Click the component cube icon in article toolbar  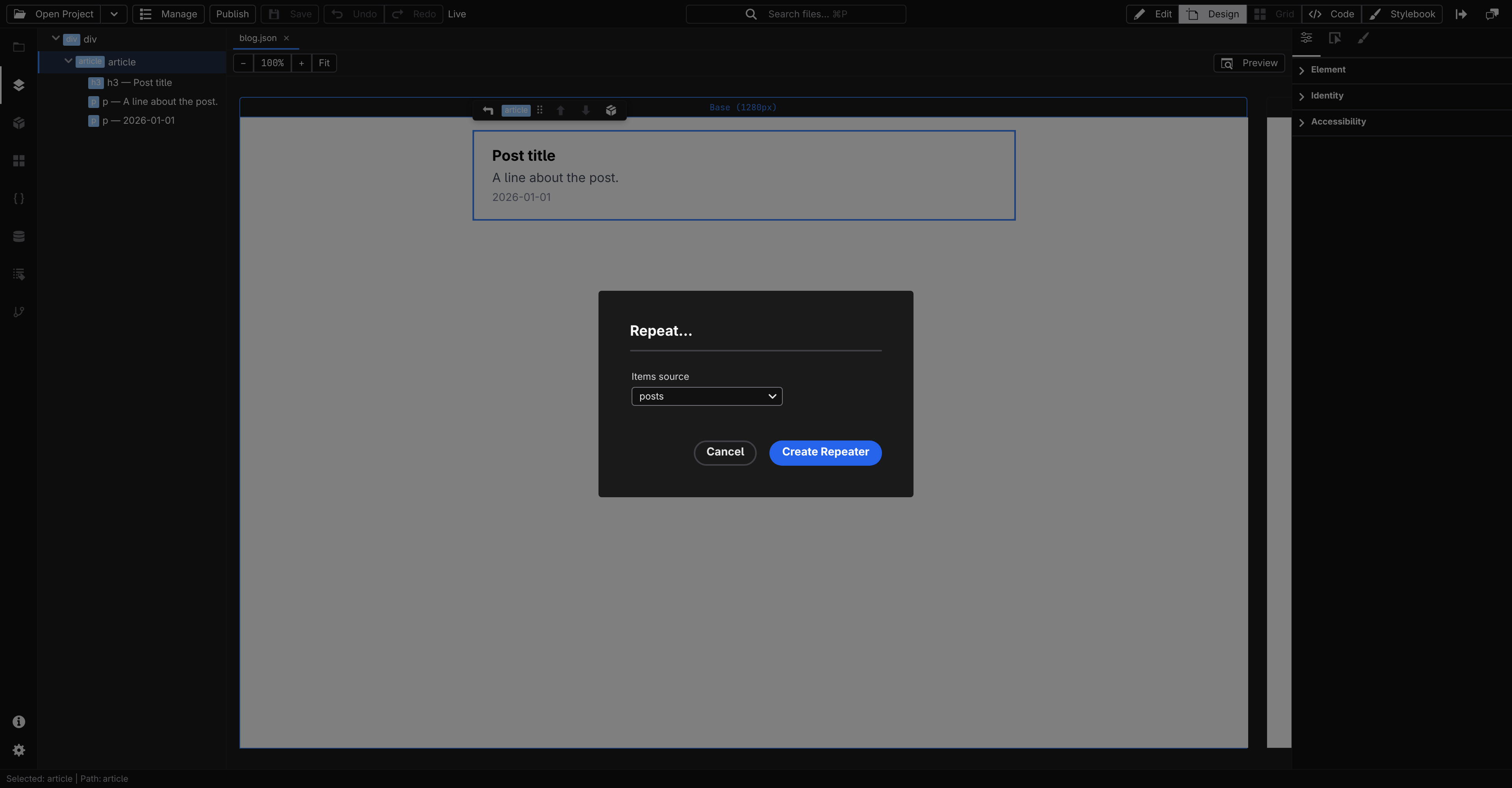click(611, 110)
